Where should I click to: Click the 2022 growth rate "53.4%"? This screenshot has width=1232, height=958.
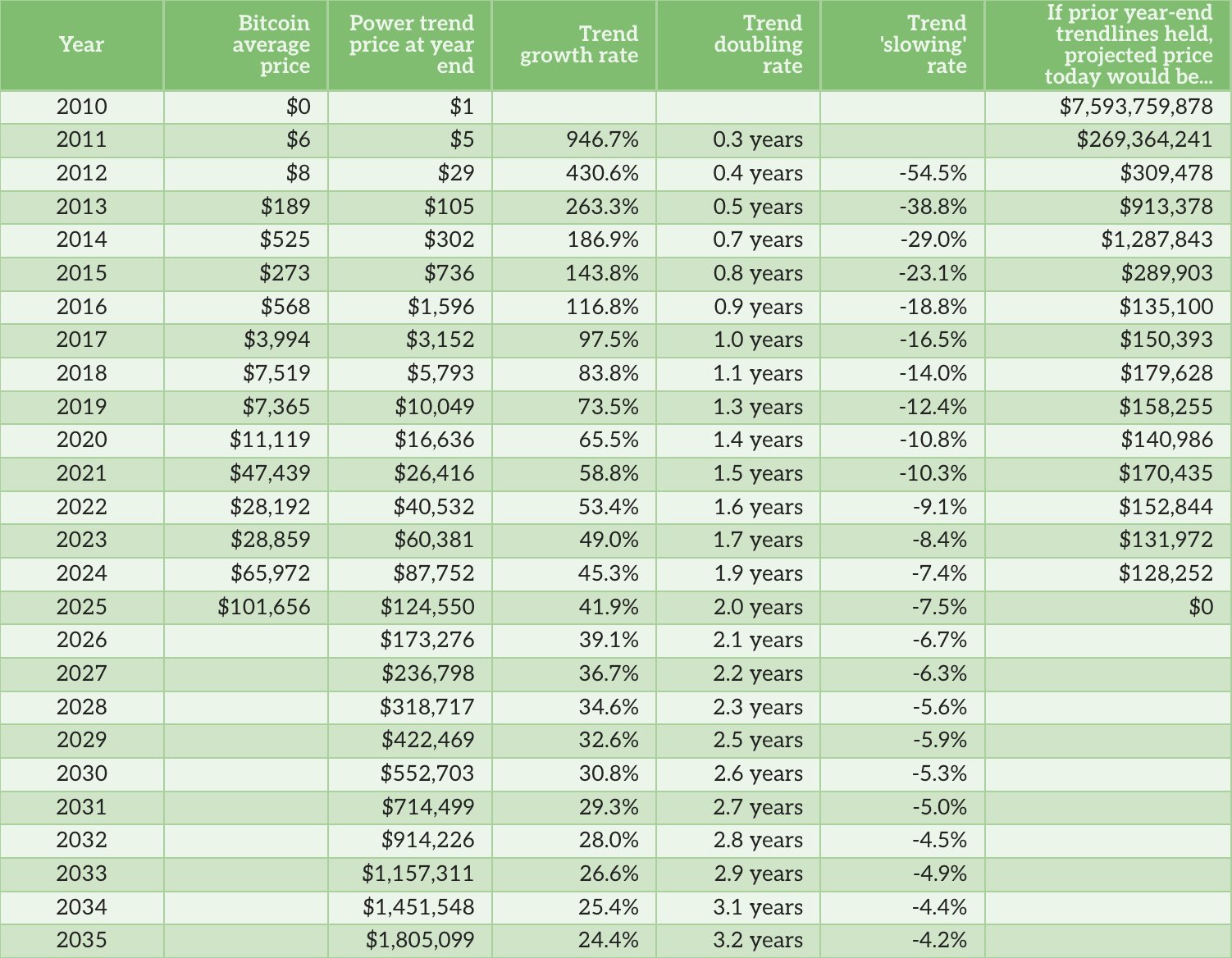tap(609, 507)
